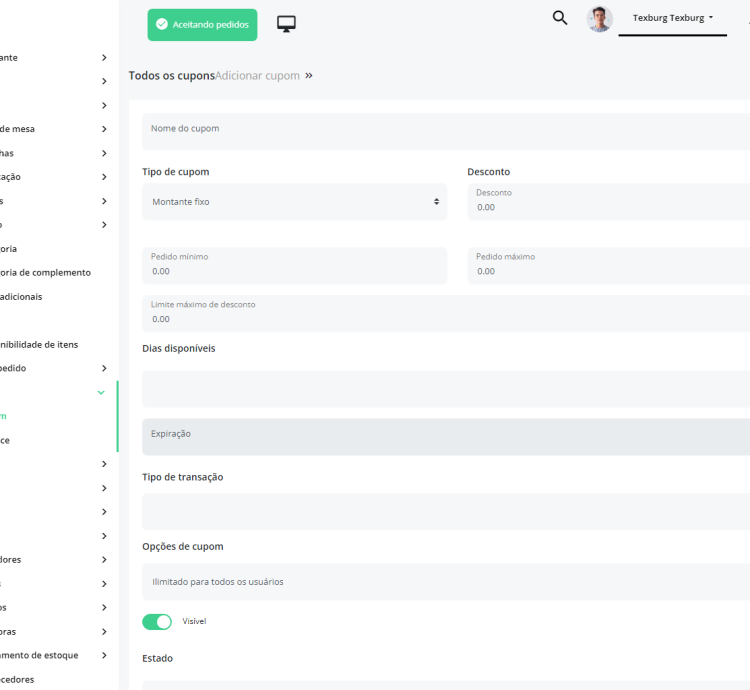Open the Texburg Texburg user dropdown
This screenshot has height=690, width=750.
pyautogui.click(x=672, y=18)
